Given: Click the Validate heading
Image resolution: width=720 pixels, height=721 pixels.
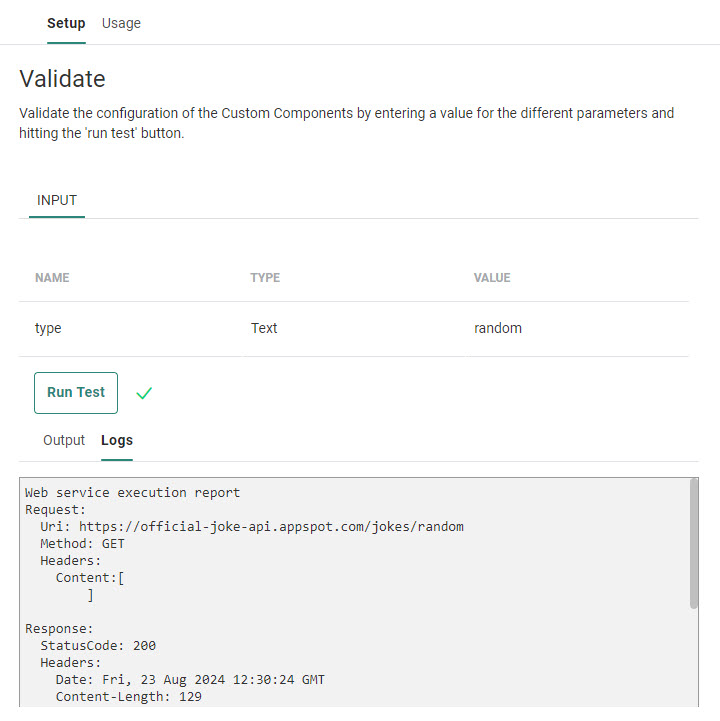Looking at the screenshot, I should [x=62, y=79].
